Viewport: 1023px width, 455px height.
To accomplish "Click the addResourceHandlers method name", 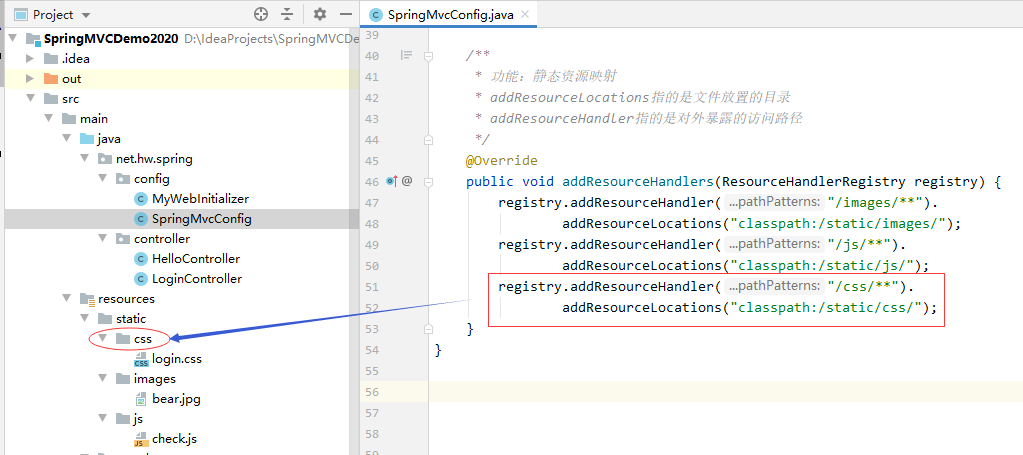I will [x=638, y=181].
